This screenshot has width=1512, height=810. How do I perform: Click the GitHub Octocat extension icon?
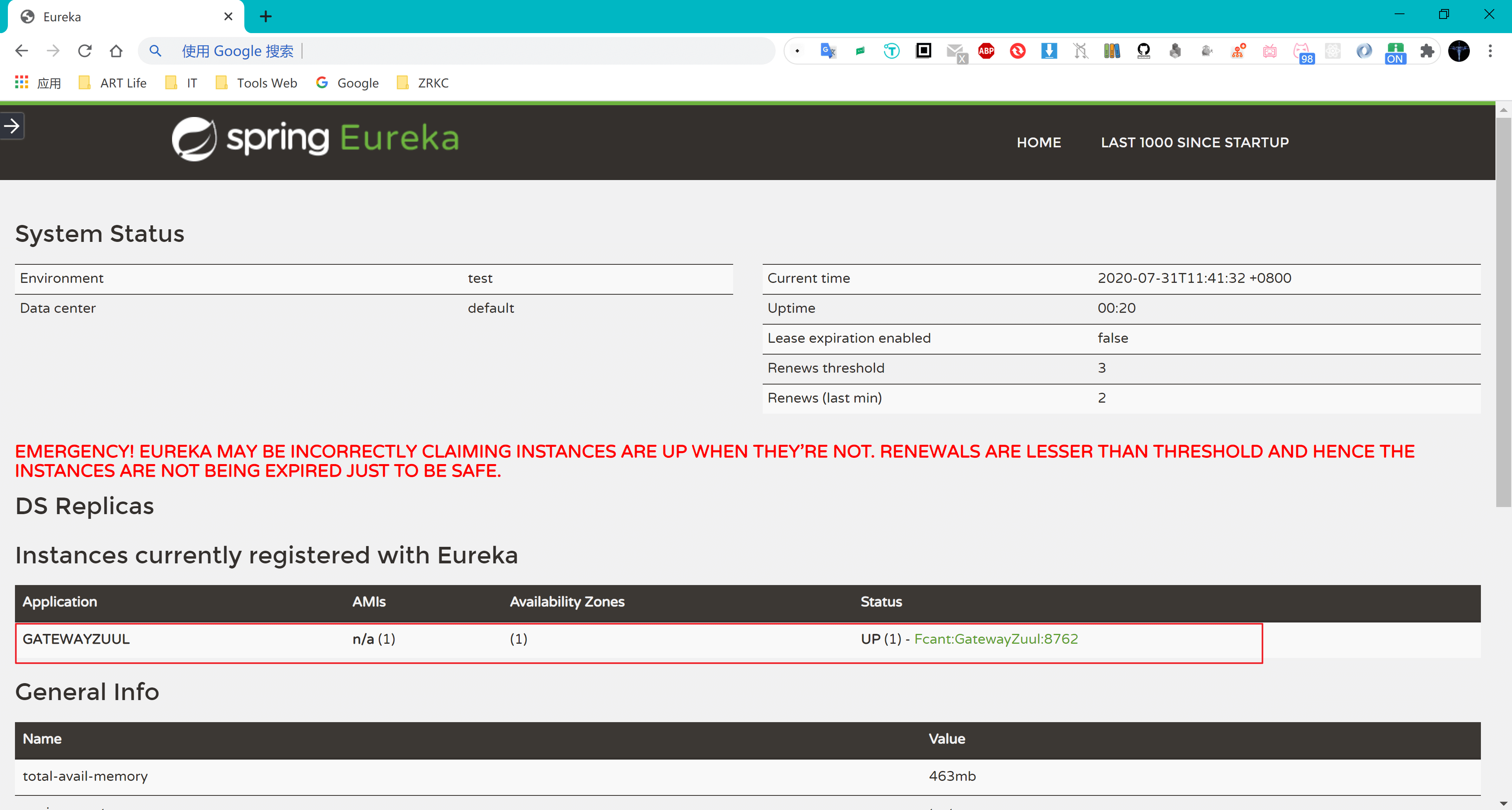pyautogui.click(x=1143, y=51)
